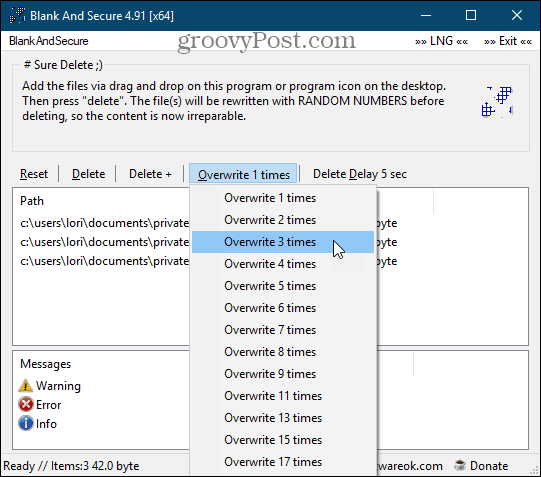This screenshot has width=541, height=477.
Task: Choose Overwrite 1 times from menu
Action: [283, 198]
